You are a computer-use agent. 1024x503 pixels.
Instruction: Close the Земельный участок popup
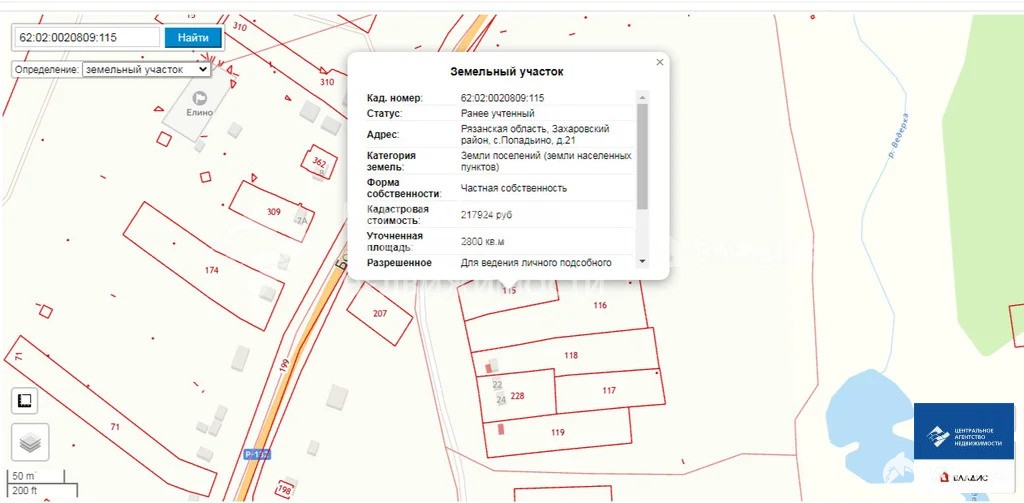(x=659, y=62)
